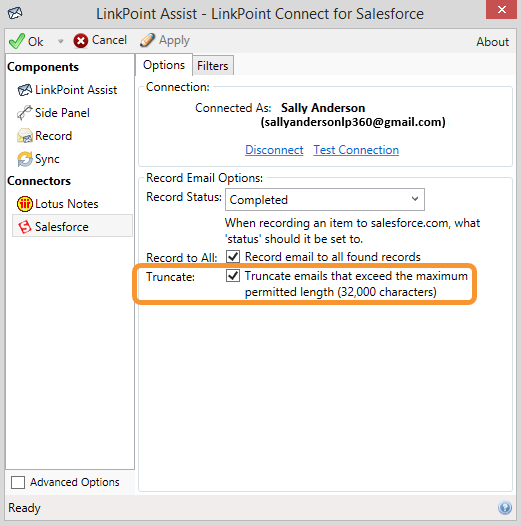Open the Record Status dropdown

325,200
